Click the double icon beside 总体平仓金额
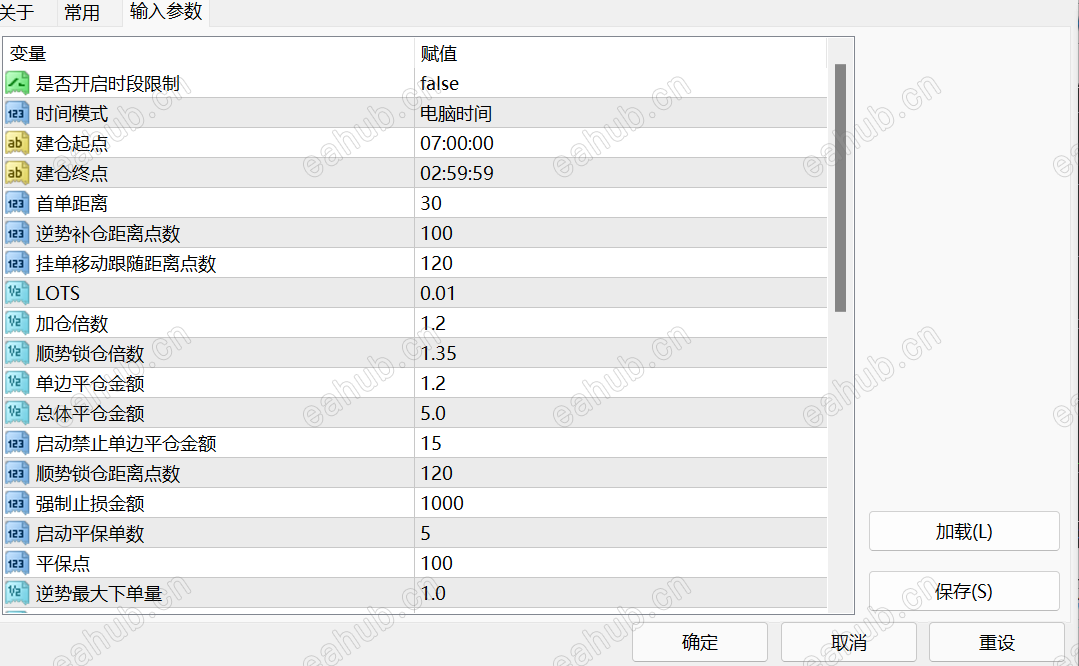1079x666 pixels. pos(17,413)
